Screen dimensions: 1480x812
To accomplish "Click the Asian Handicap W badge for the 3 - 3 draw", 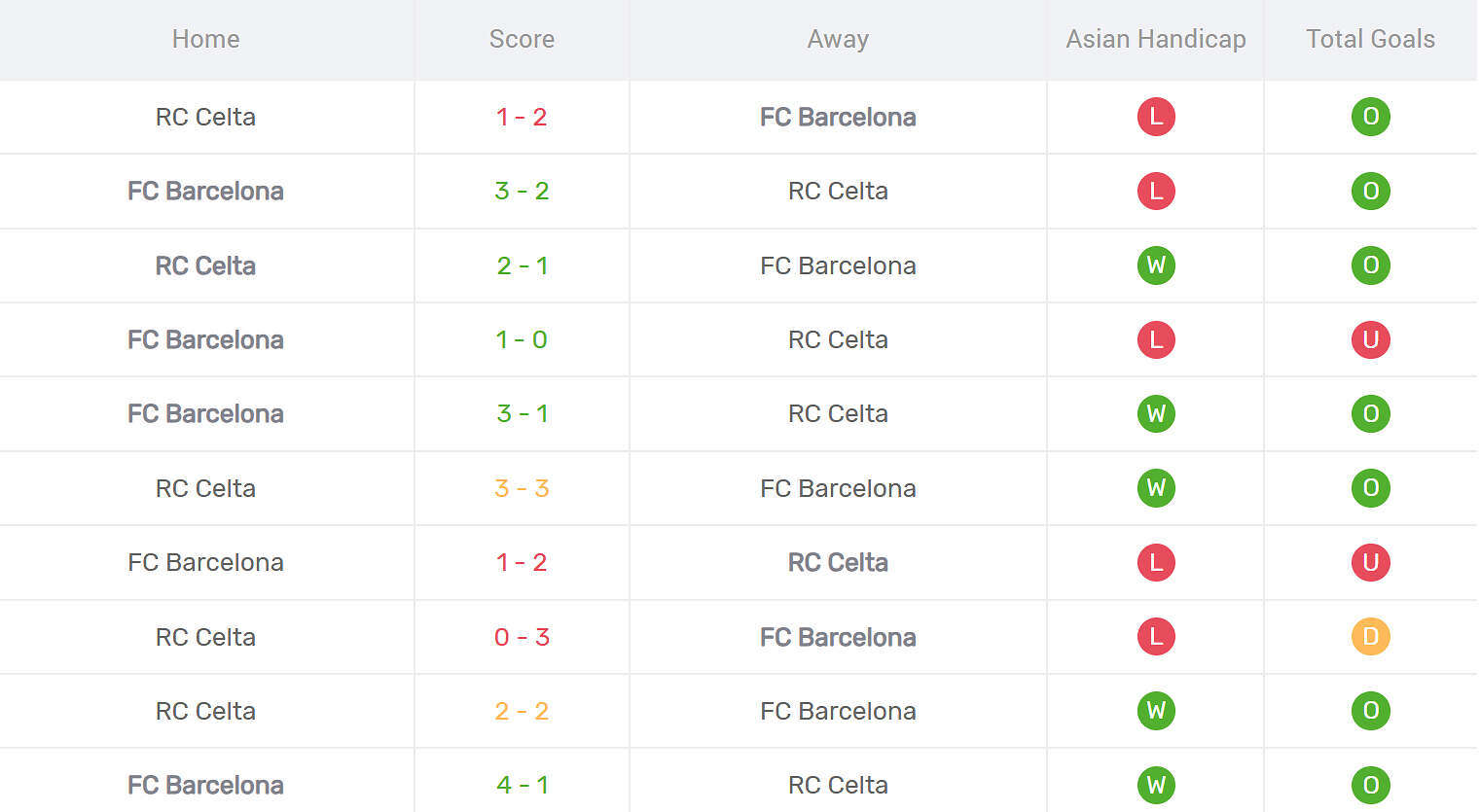I will click(1156, 488).
